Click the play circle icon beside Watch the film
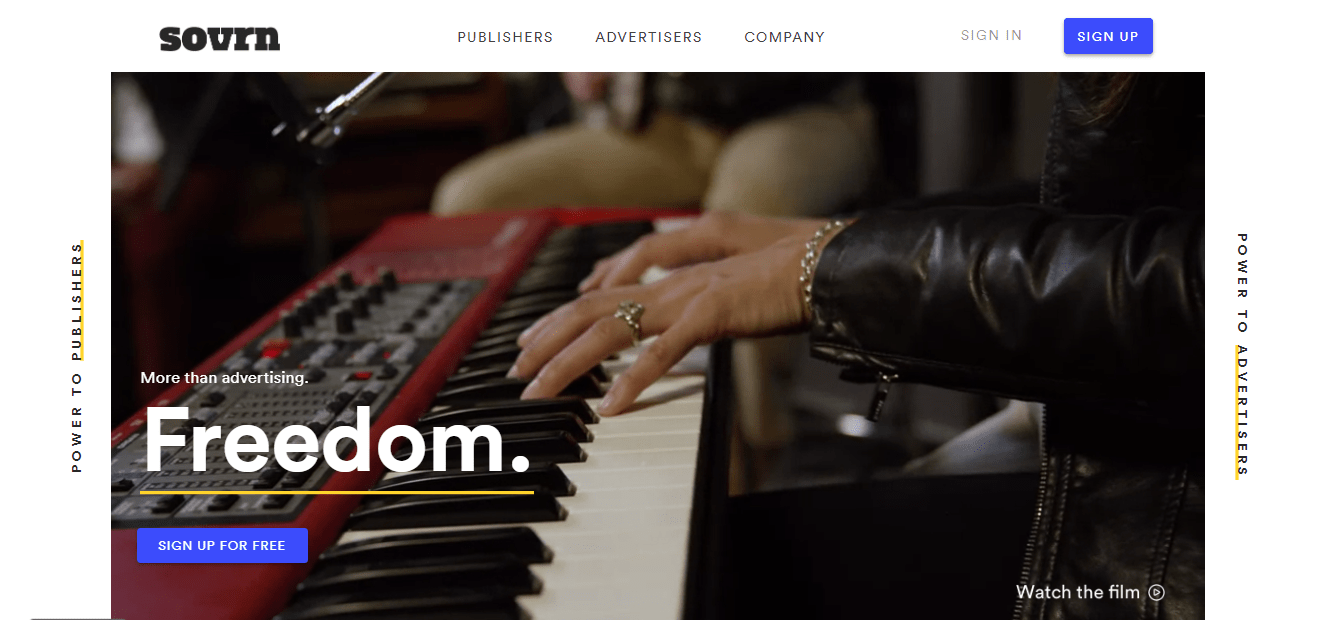This screenshot has height=620, width=1322. [1157, 592]
